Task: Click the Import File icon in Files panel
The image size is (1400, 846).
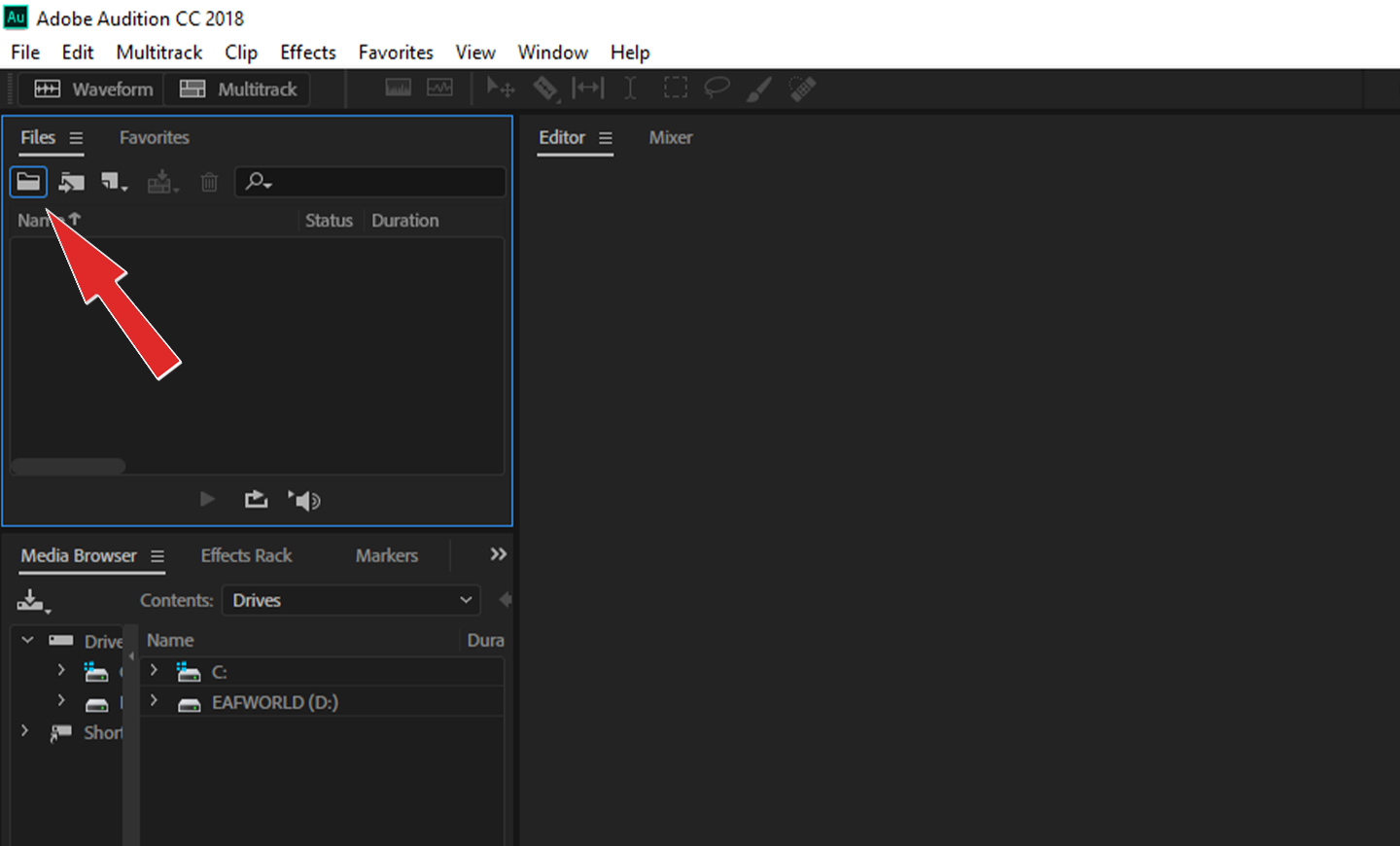Action: coord(71,182)
